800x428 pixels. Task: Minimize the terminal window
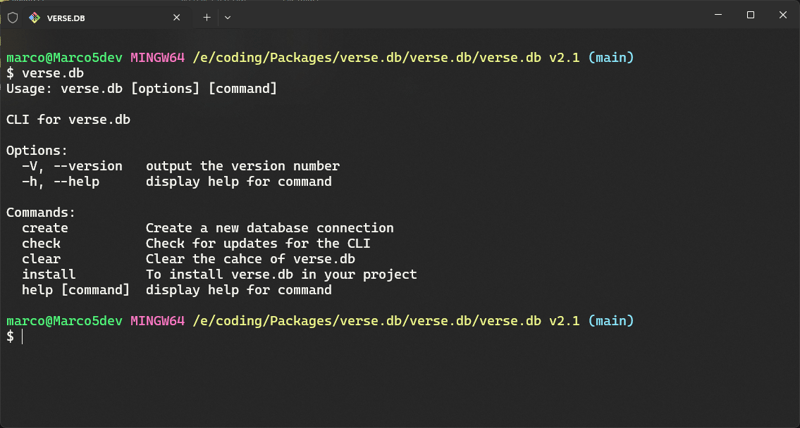tap(718, 15)
